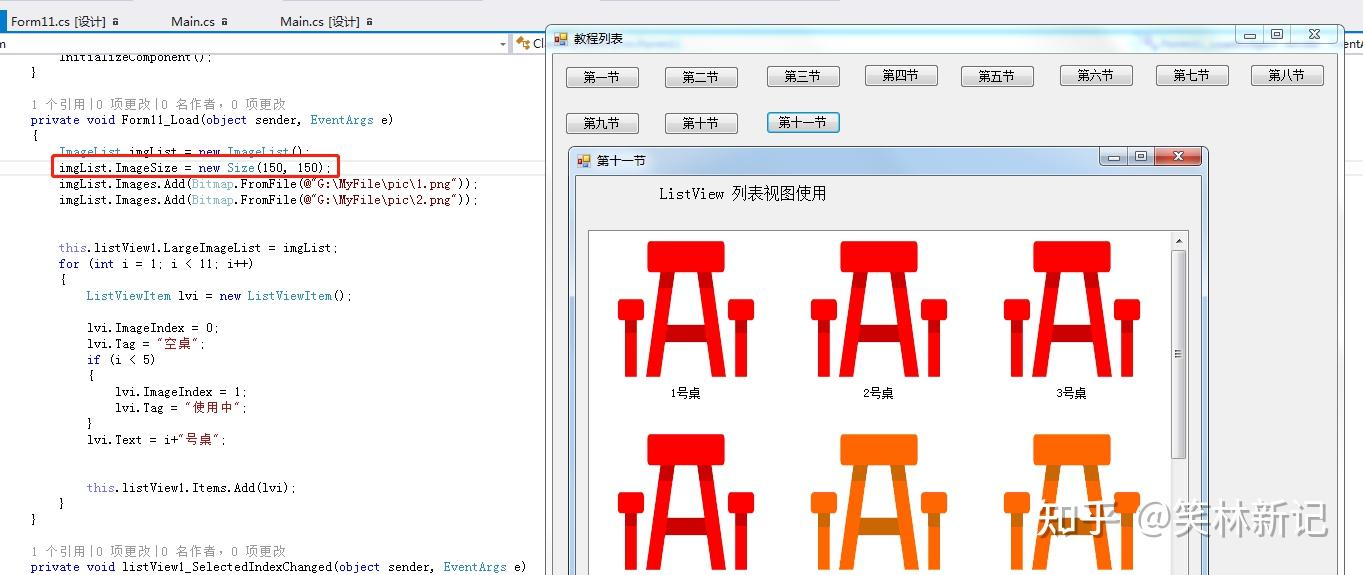Open lesson 第八节
The image size is (1363, 575).
pyautogui.click(x=1287, y=75)
